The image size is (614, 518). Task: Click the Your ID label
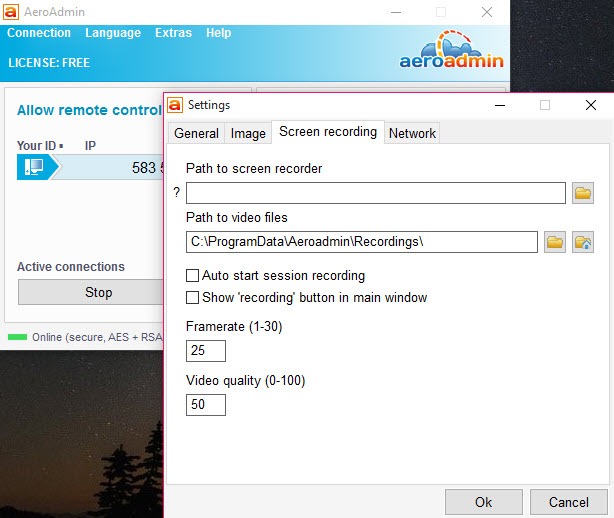pos(36,146)
